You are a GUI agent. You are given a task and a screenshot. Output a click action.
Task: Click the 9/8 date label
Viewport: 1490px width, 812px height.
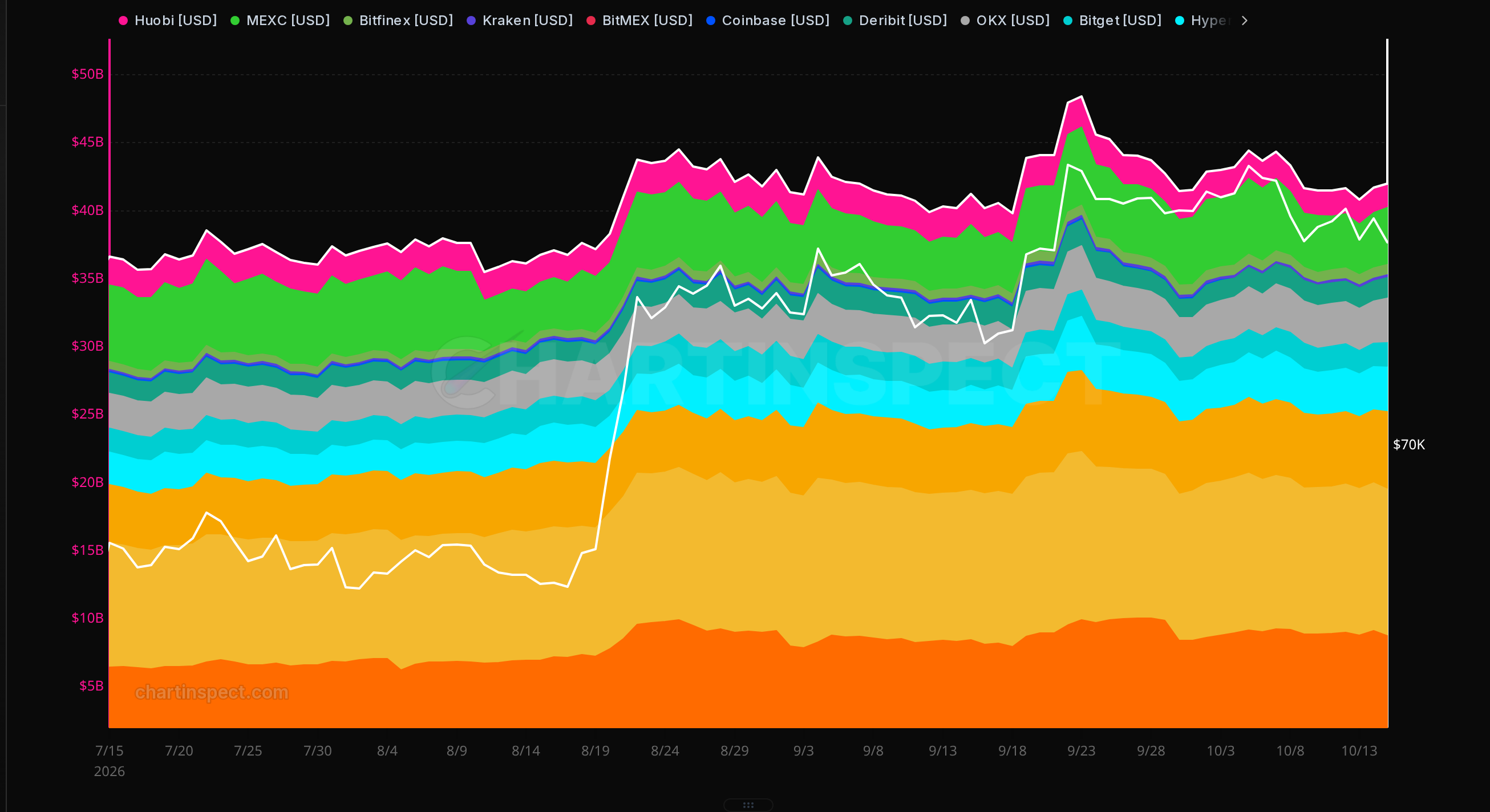873,750
